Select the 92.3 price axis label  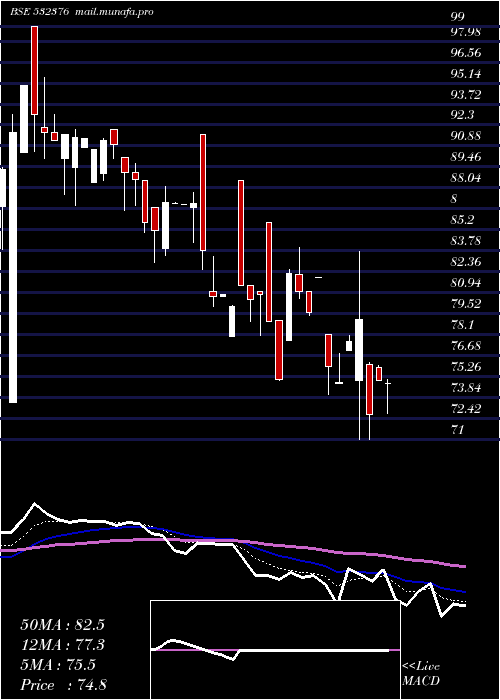[462, 115]
